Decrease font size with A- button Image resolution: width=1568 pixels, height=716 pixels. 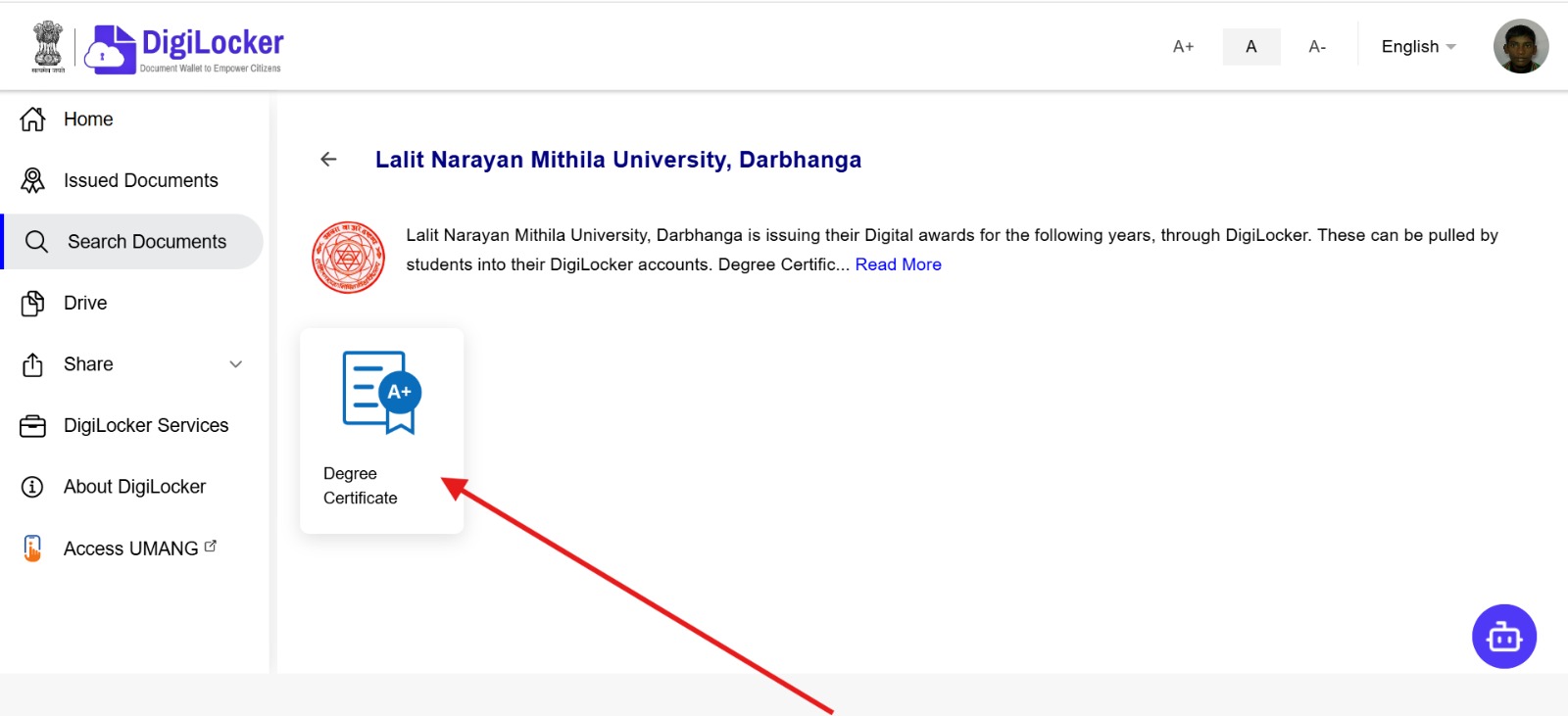pos(1317,46)
